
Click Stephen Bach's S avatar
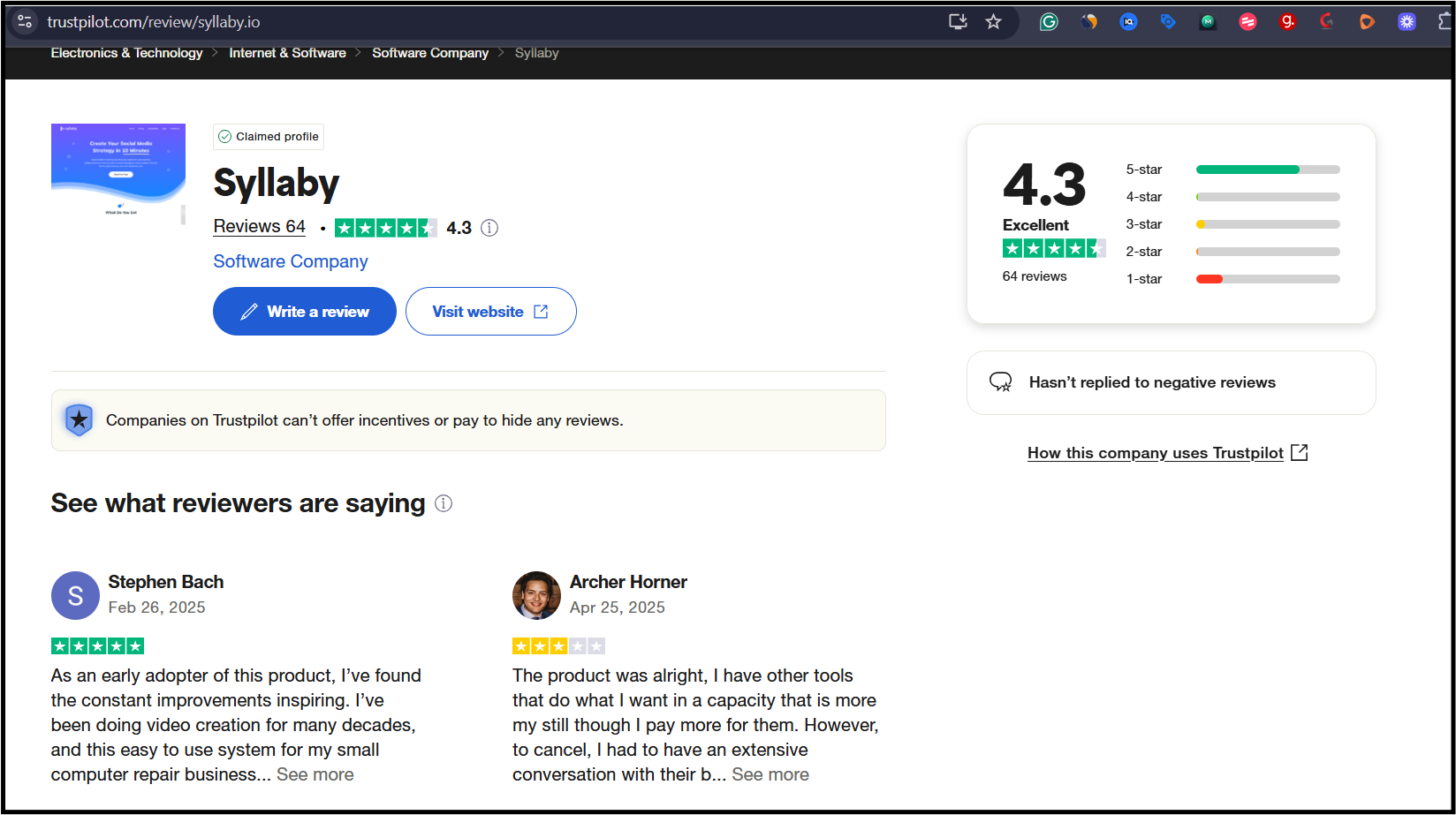tap(75, 595)
